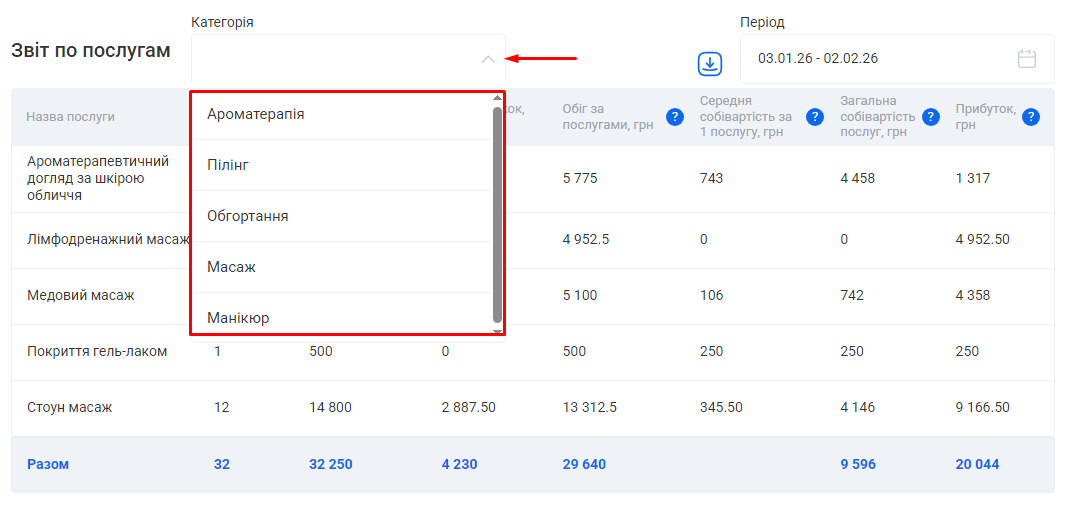Select Ароматерапія from the category list

pos(256,114)
